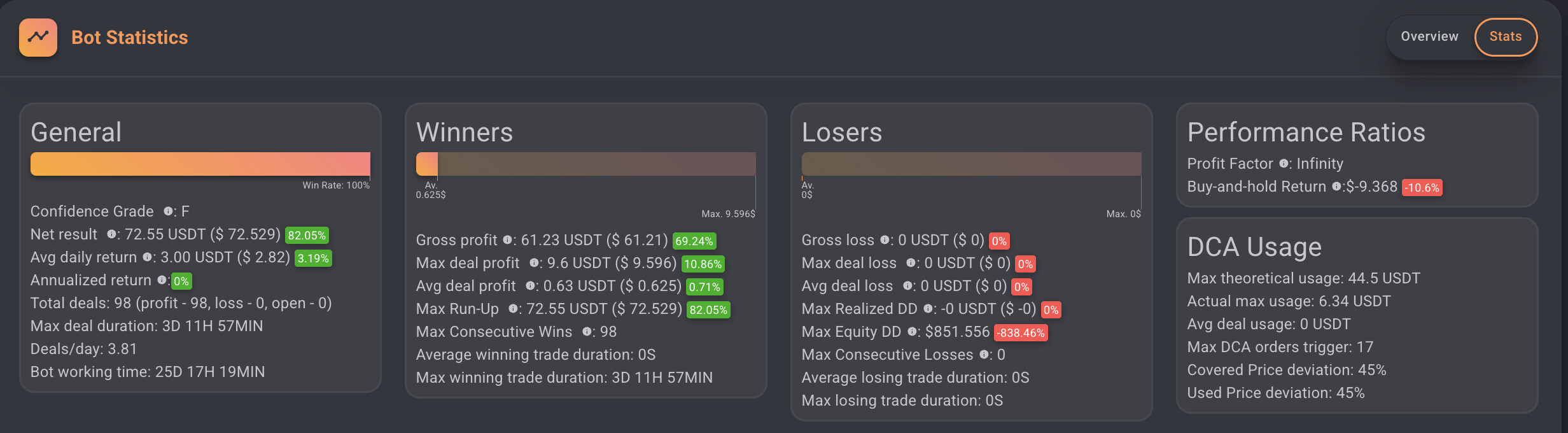
Task: Click info icon beside Net result
Action: (x=111, y=234)
